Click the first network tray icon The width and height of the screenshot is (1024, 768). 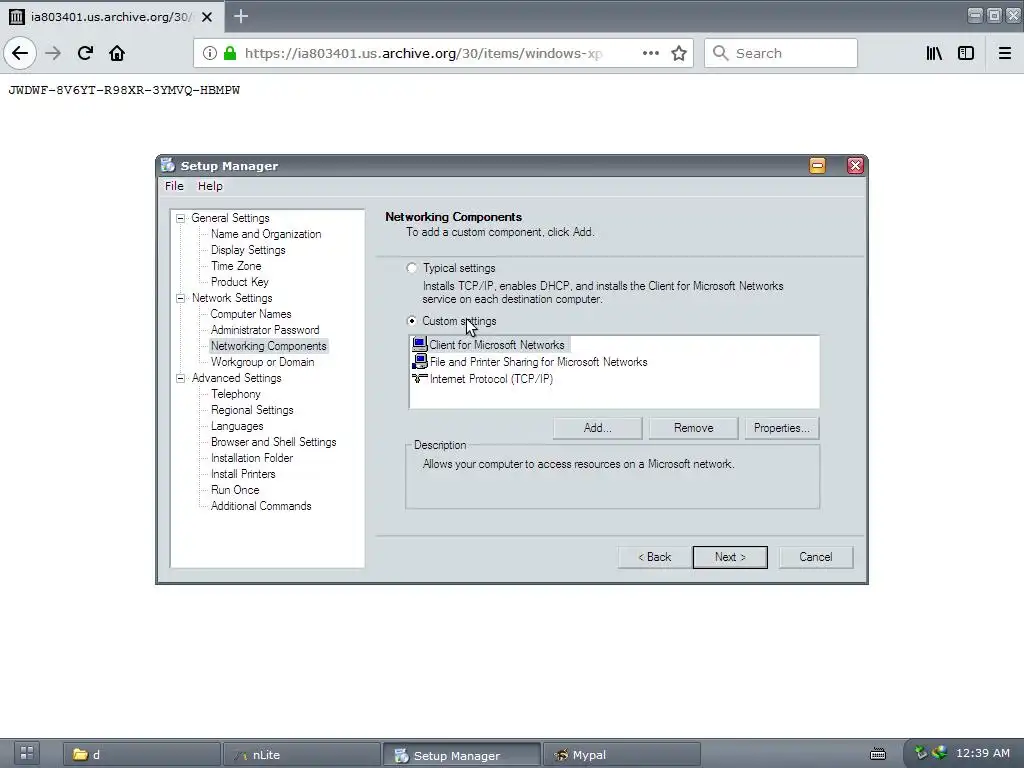tap(921, 753)
